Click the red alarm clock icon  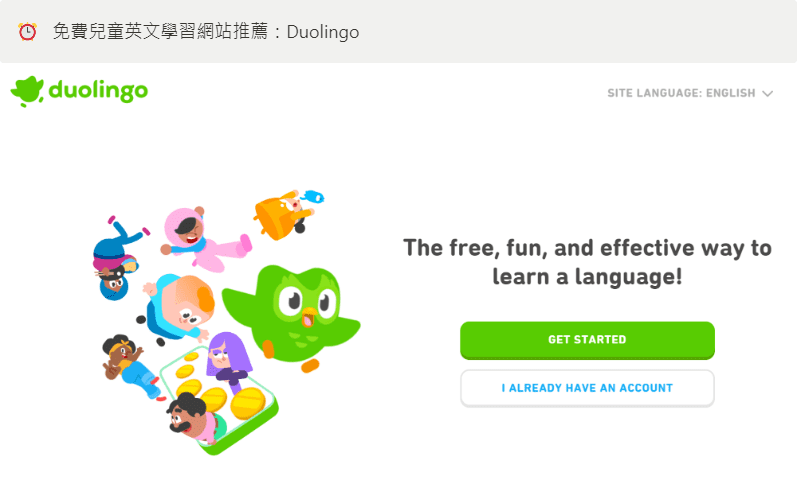27,32
